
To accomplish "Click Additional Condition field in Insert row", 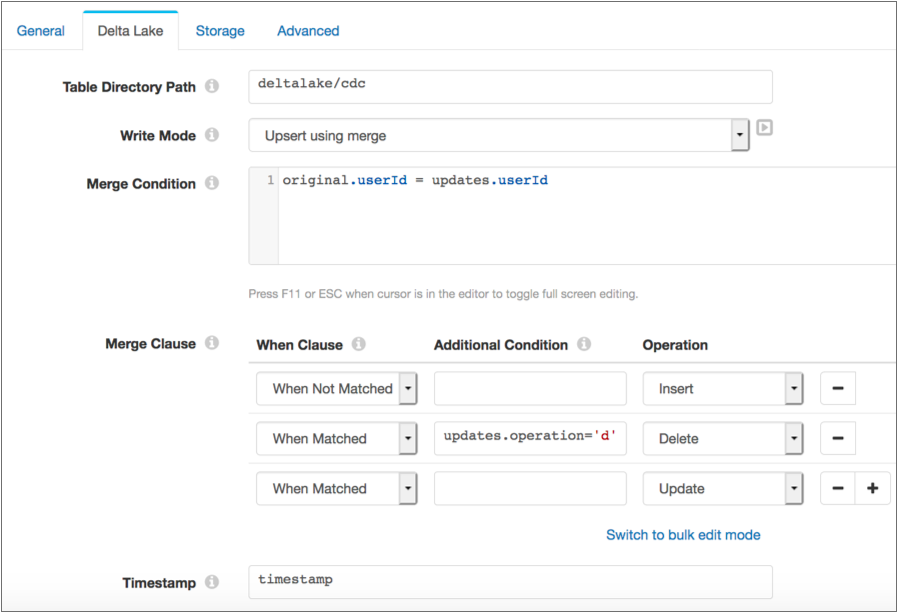I will (x=530, y=389).
